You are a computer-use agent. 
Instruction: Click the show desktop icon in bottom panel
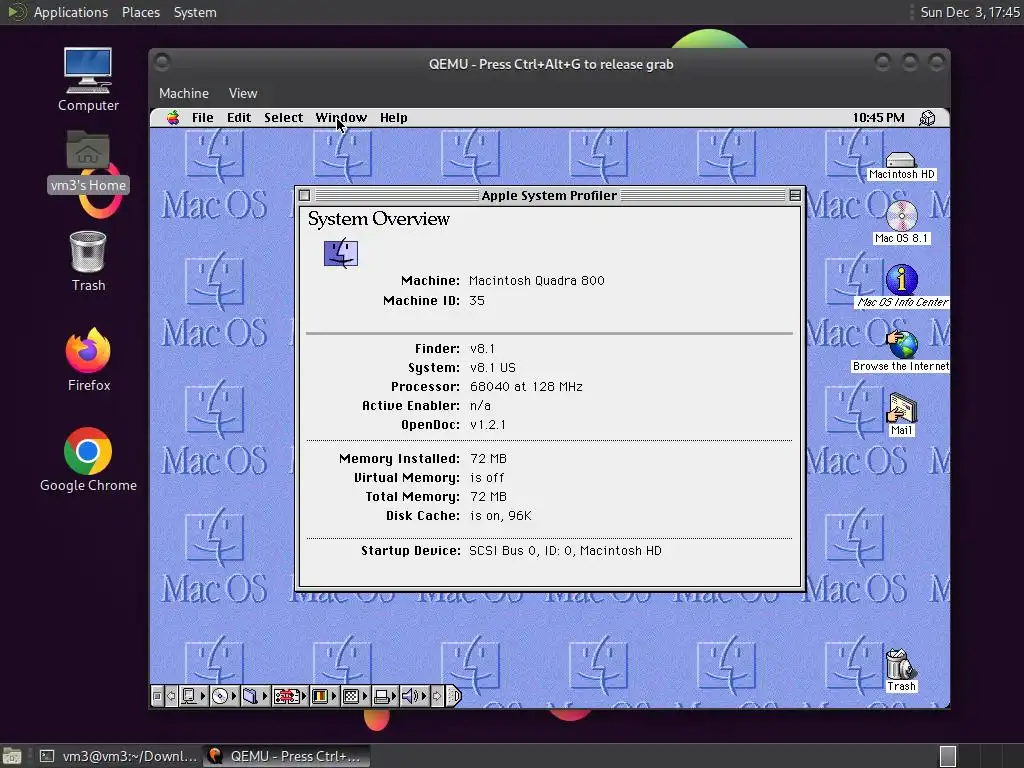[12, 756]
